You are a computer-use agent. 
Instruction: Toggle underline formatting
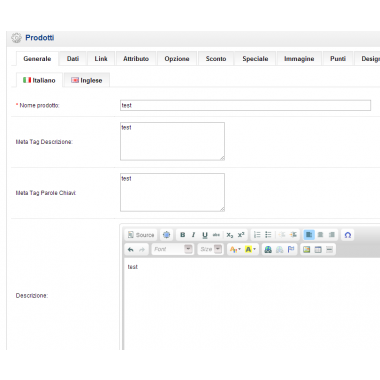[205, 235]
